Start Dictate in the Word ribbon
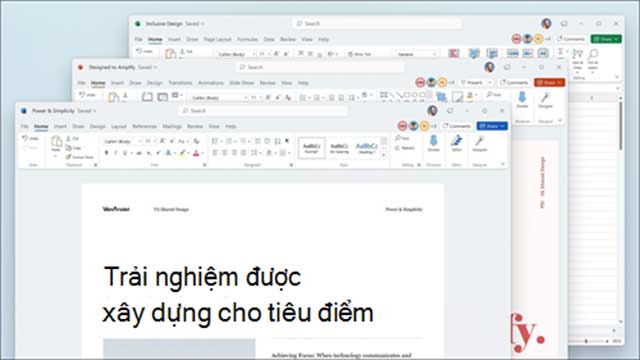640x360 pixels. coord(433,144)
